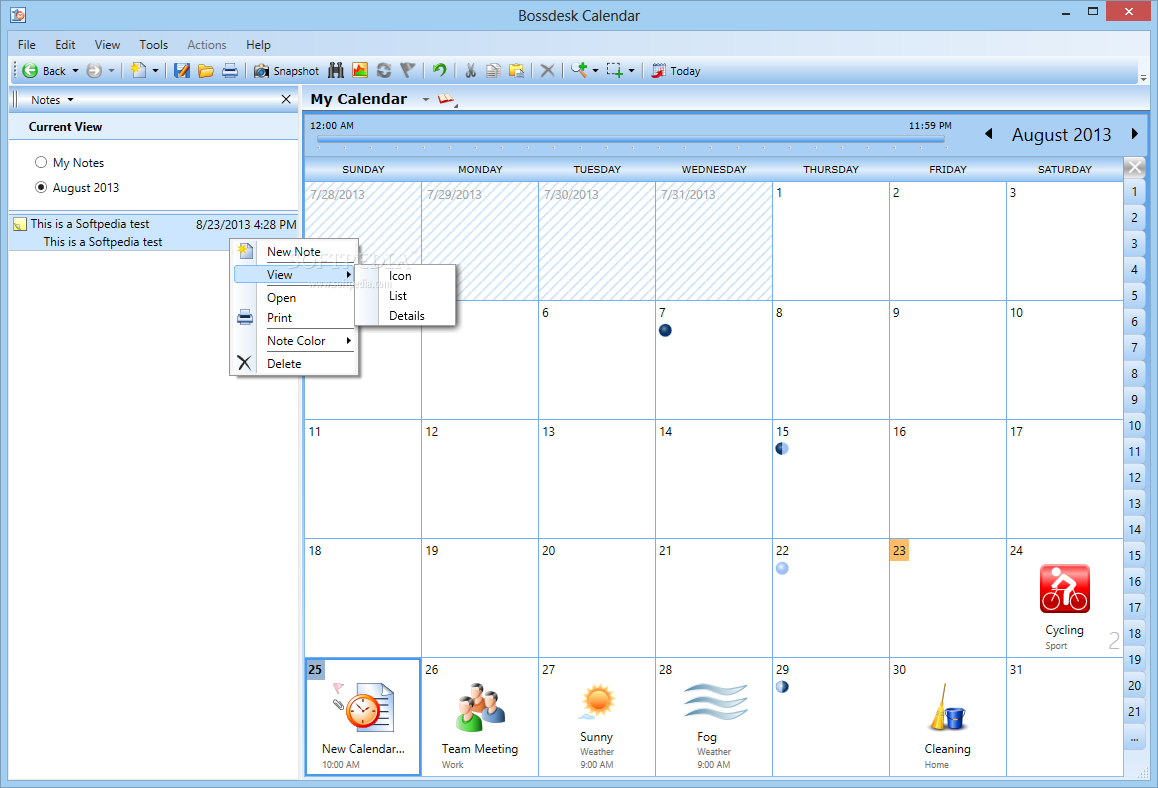Click the sticky note icon in notes list
The width and height of the screenshot is (1158, 788).
pos(20,224)
